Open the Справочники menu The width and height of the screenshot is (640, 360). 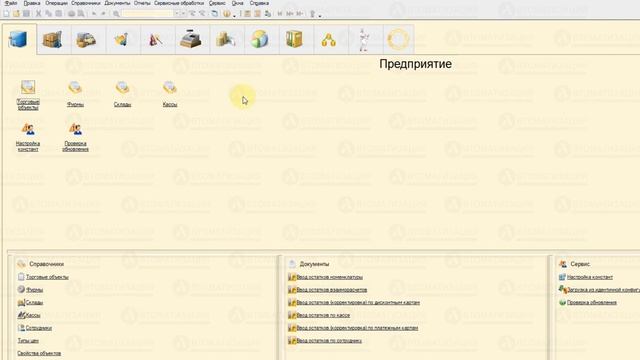[x=85, y=3]
